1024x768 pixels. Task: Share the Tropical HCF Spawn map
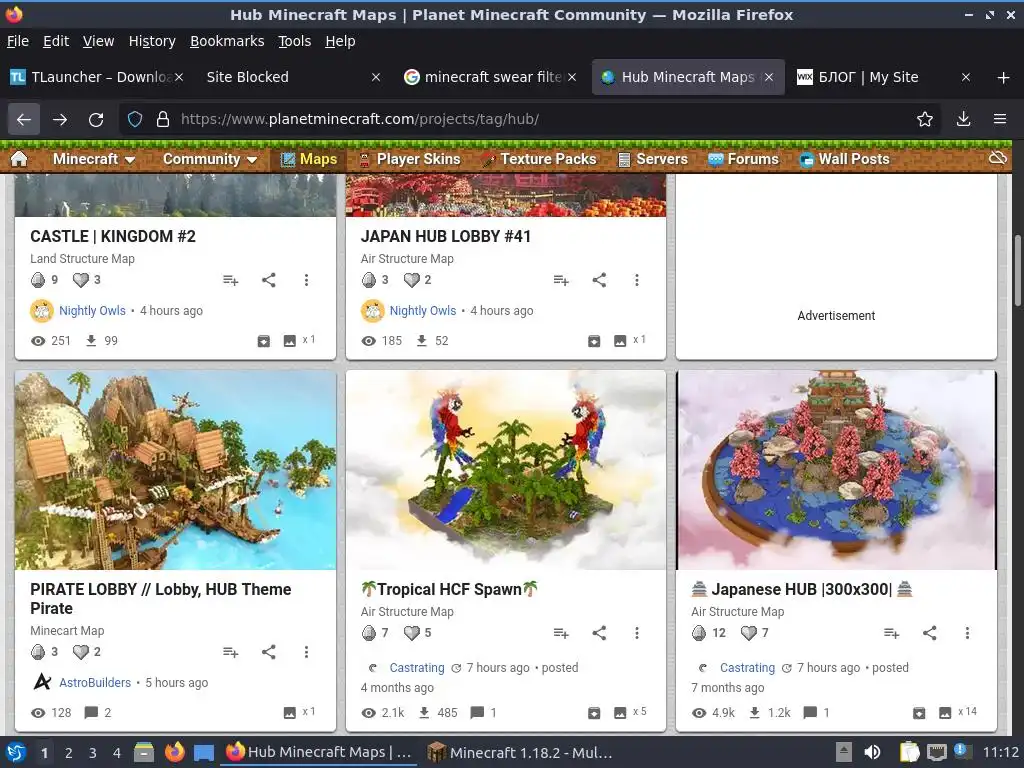click(x=599, y=633)
